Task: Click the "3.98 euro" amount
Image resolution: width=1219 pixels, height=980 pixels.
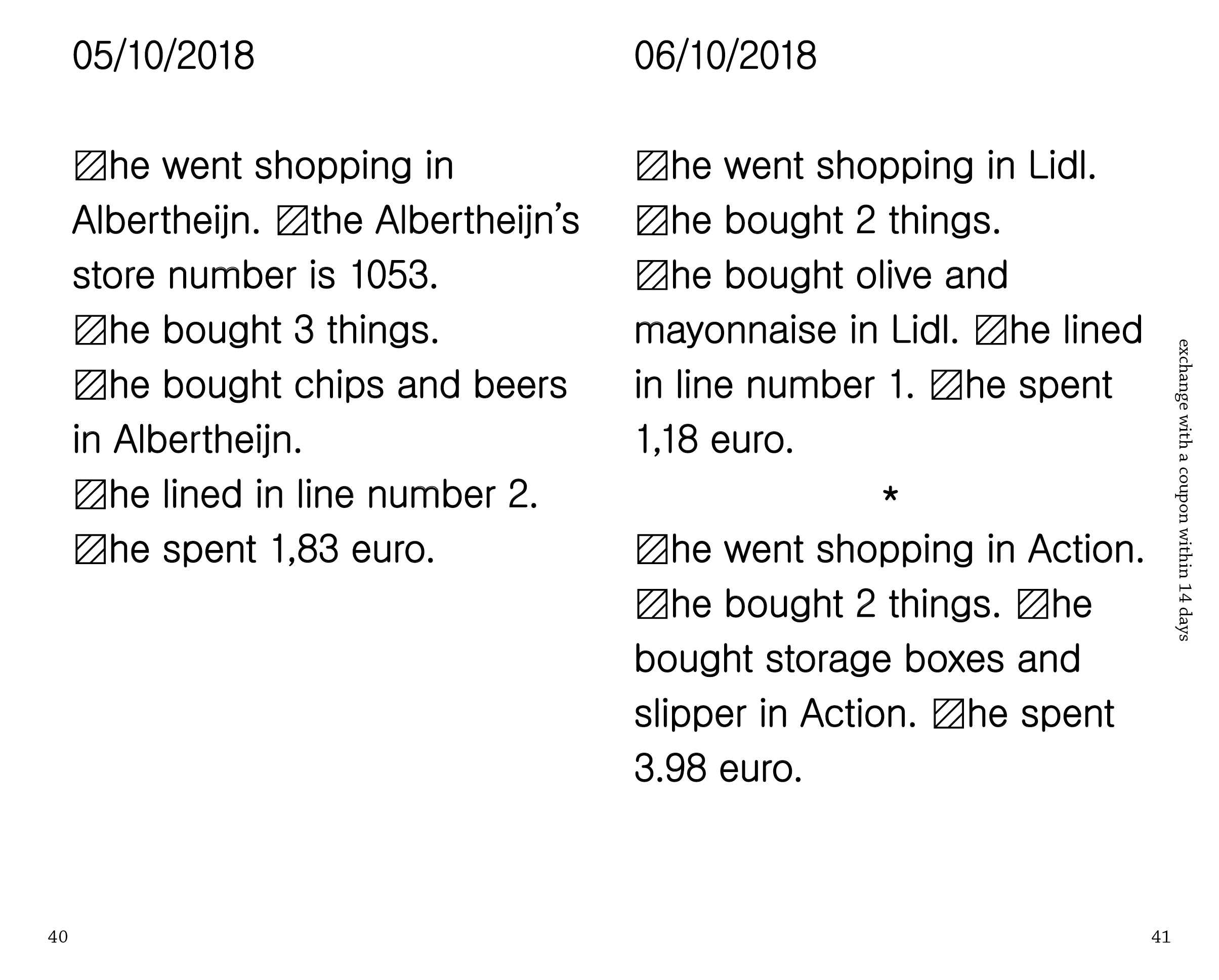Action: click(x=718, y=769)
